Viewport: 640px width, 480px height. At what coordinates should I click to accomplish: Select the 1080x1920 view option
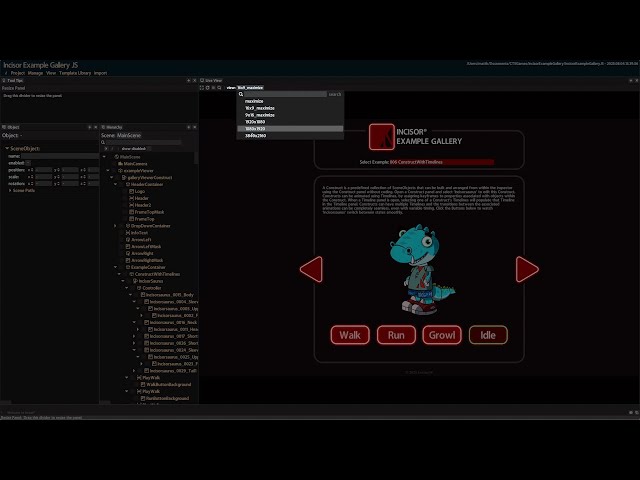point(290,129)
